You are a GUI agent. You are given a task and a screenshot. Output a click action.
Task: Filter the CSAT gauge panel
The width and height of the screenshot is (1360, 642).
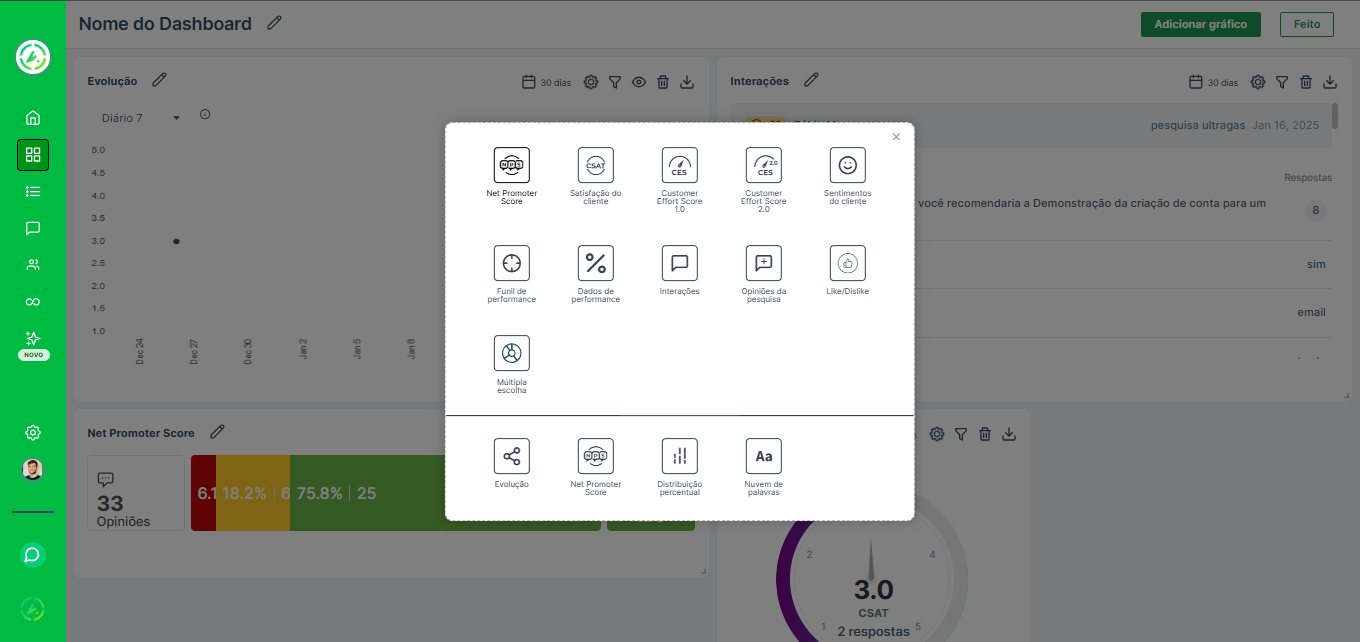(961, 434)
